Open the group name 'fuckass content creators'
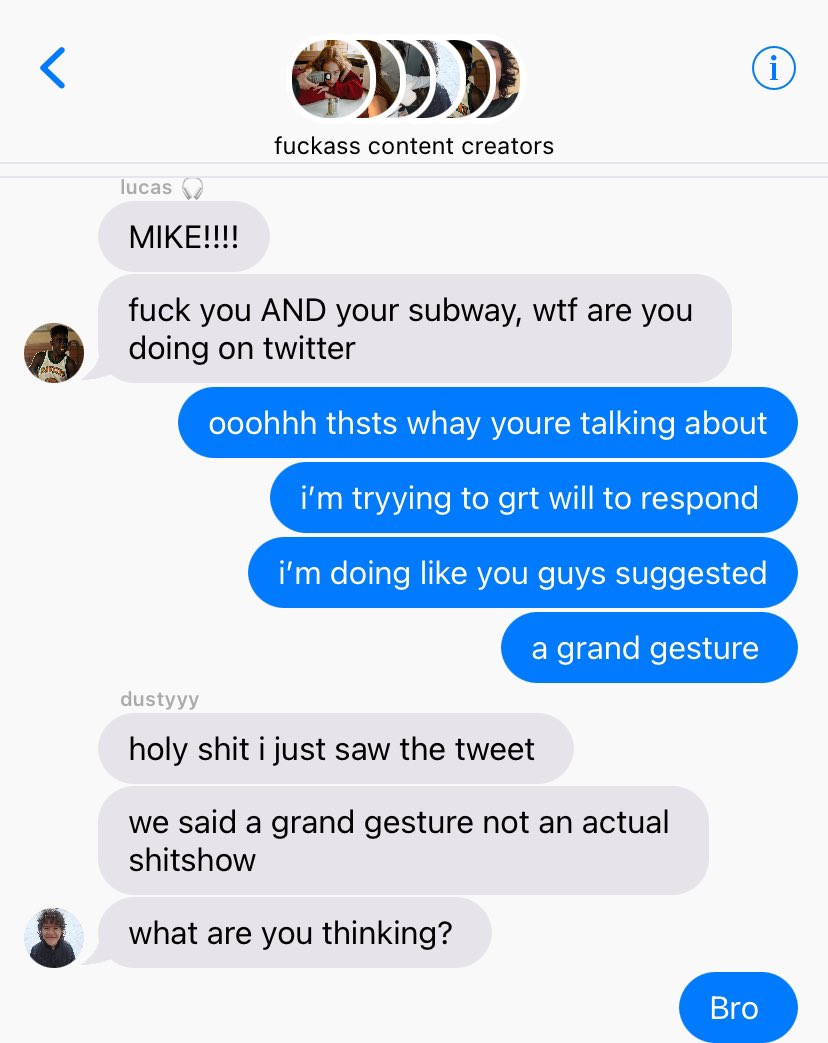 click(x=414, y=146)
